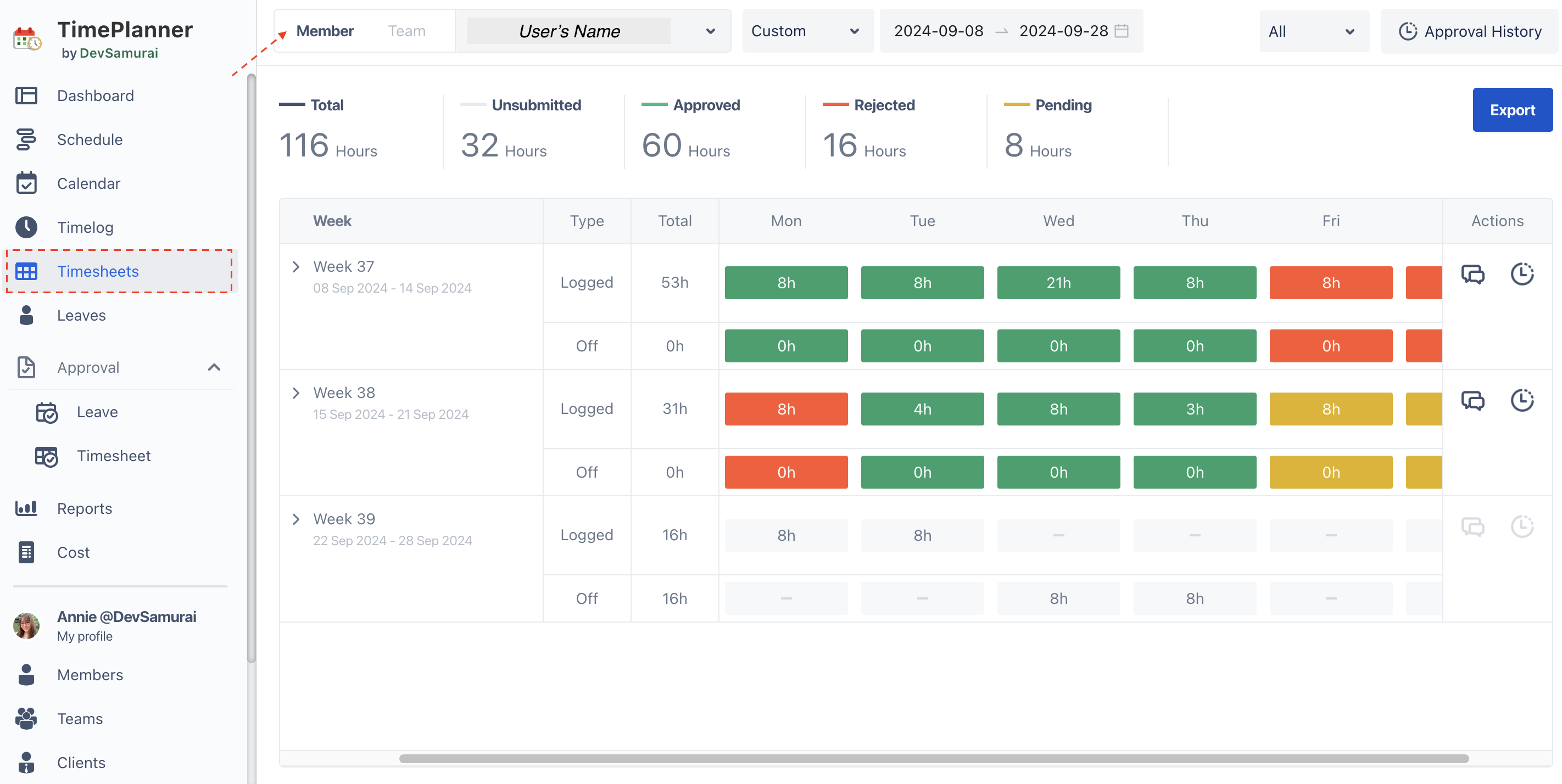Open approval history clock for Week 37
Image resolution: width=1562 pixels, height=784 pixels.
[x=1522, y=274]
